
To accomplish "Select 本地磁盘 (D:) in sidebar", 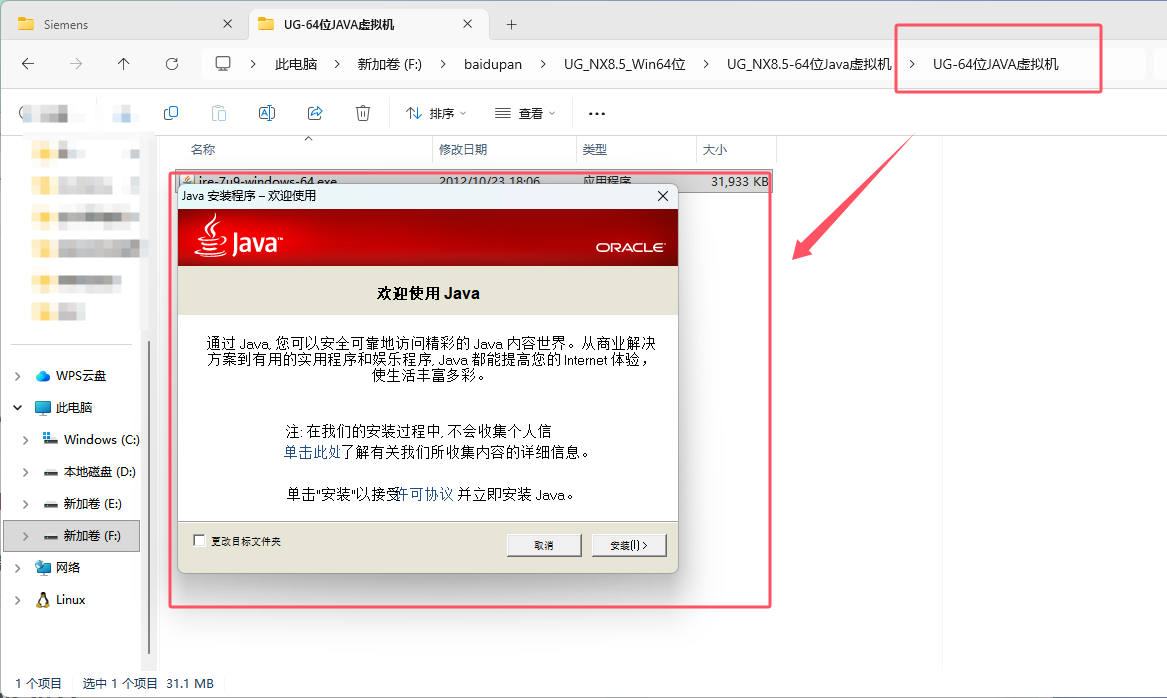I will point(89,472).
